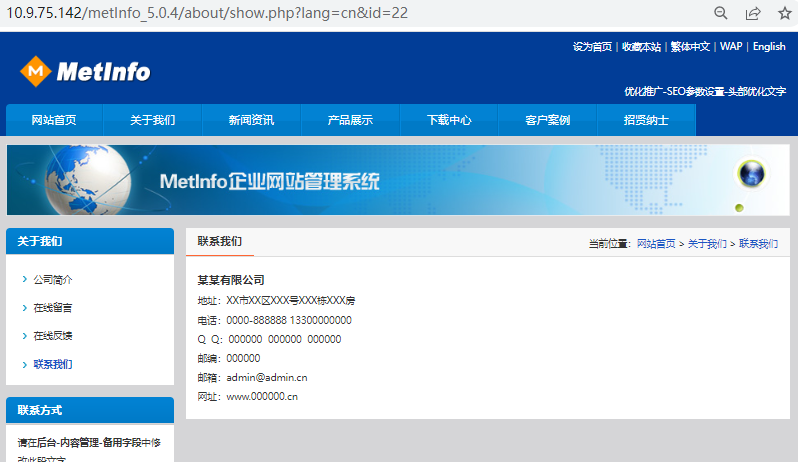Click the 当前位置 label
This screenshot has height=462, width=798.
pyautogui.click(x=610, y=244)
